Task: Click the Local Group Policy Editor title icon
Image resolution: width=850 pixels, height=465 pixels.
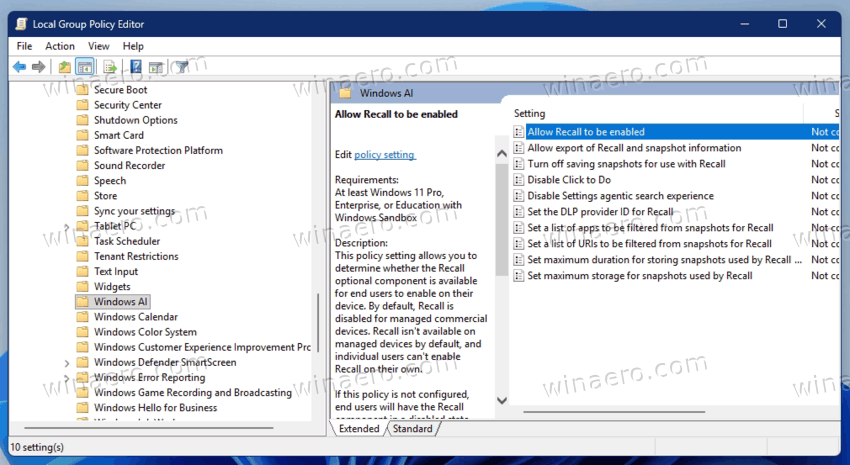Action: (21, 24)
